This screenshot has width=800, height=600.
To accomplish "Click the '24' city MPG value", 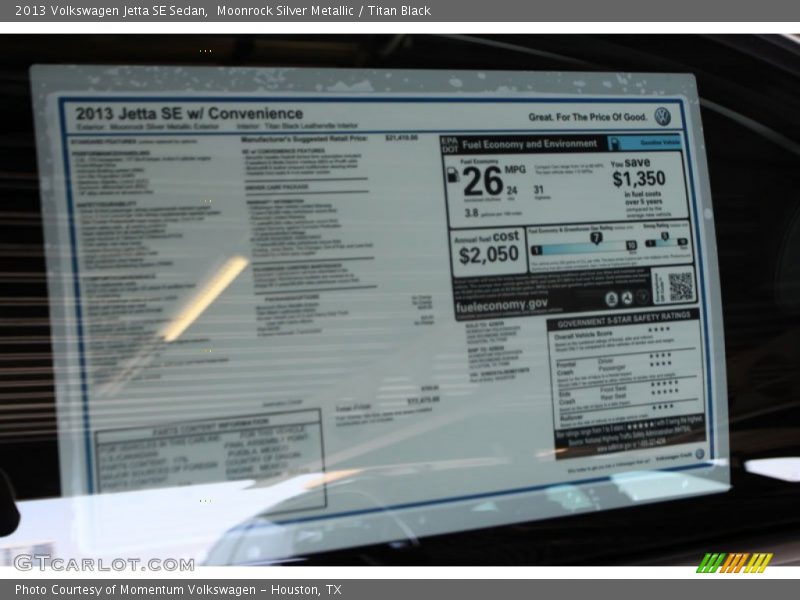I will click(512, 190).
